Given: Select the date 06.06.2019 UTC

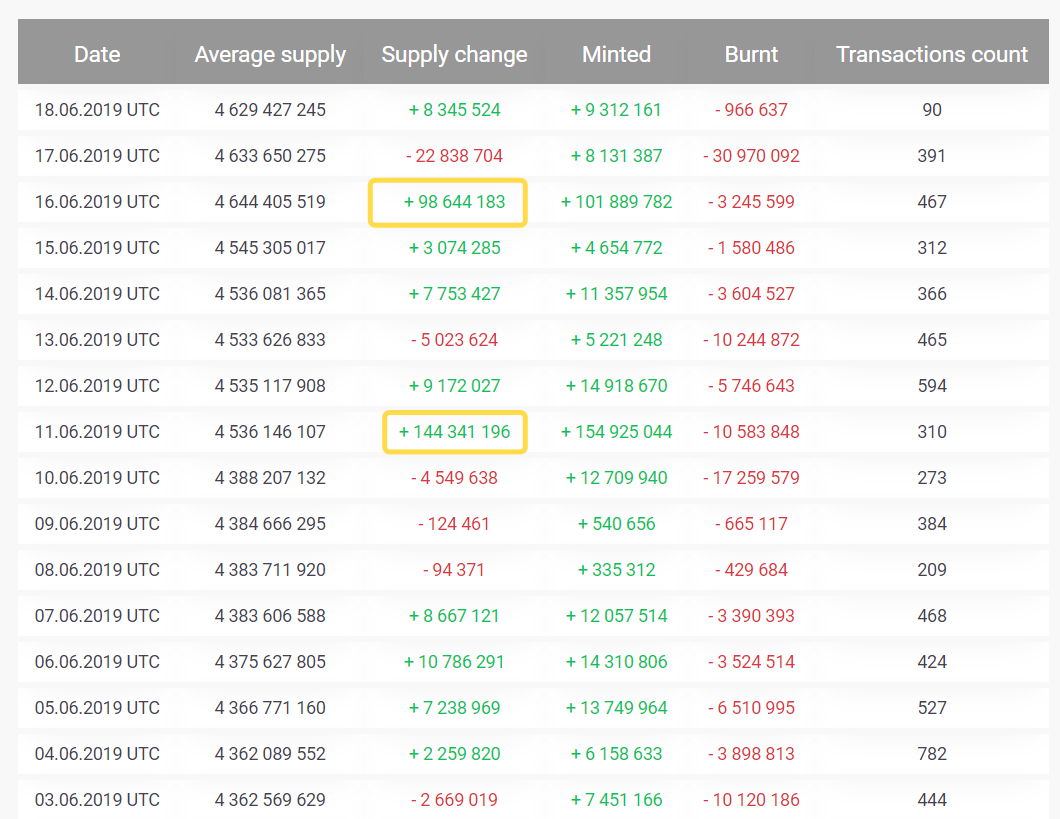Looking at the screenshot, I should point(97,661).
